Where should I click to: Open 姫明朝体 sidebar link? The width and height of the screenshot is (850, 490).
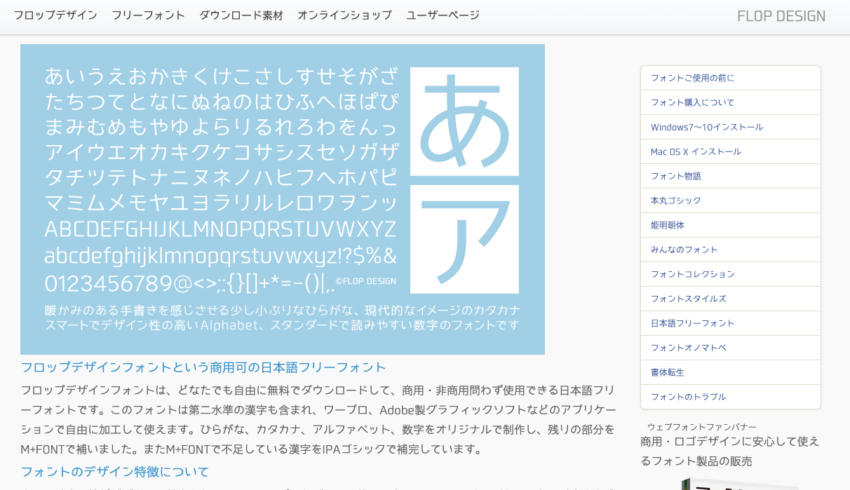coord(730,225)
